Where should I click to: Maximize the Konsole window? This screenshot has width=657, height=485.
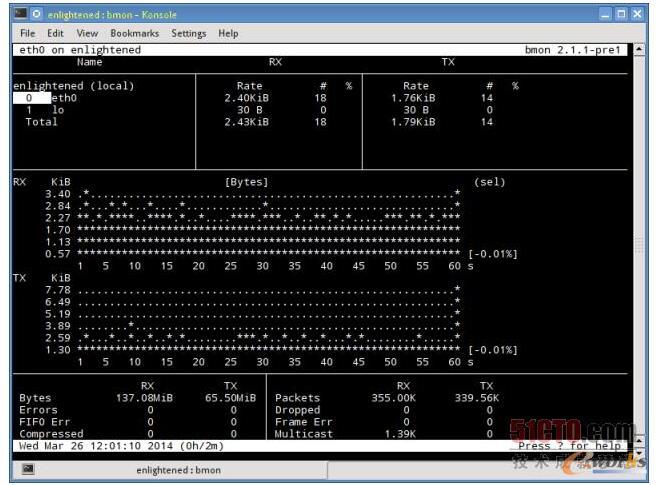(x=621, y=14)
